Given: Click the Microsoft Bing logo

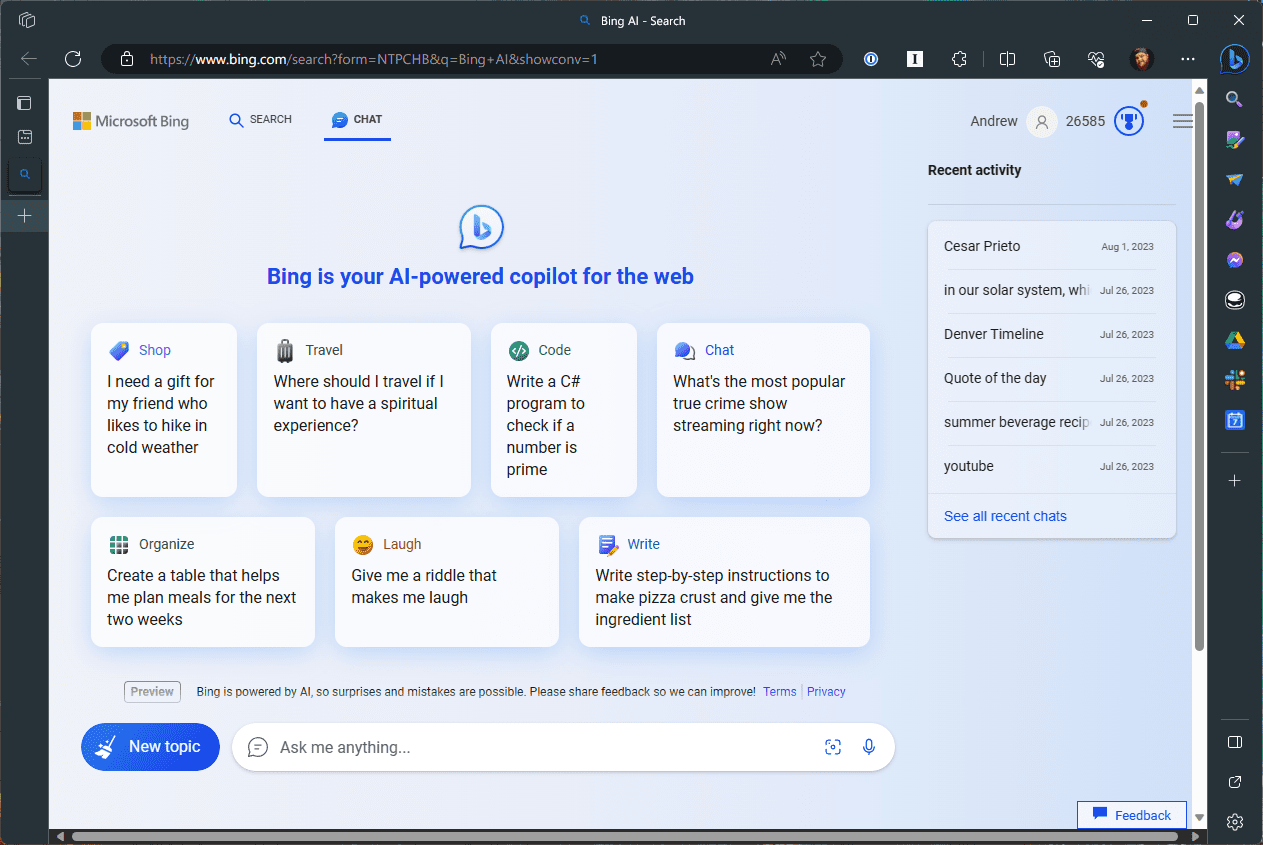Looking at the screenshot, I should click(x=131, y=121).
